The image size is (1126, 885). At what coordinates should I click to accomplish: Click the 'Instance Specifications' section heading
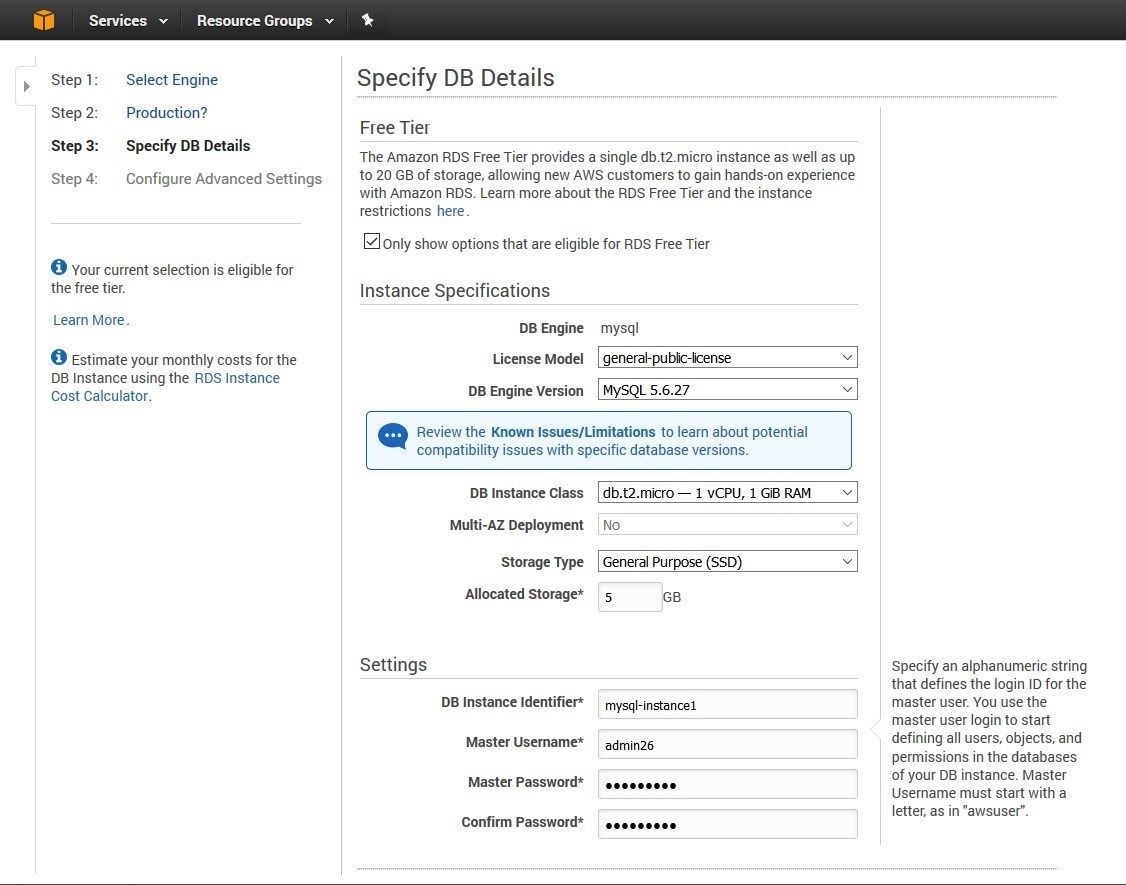(455, 291)
